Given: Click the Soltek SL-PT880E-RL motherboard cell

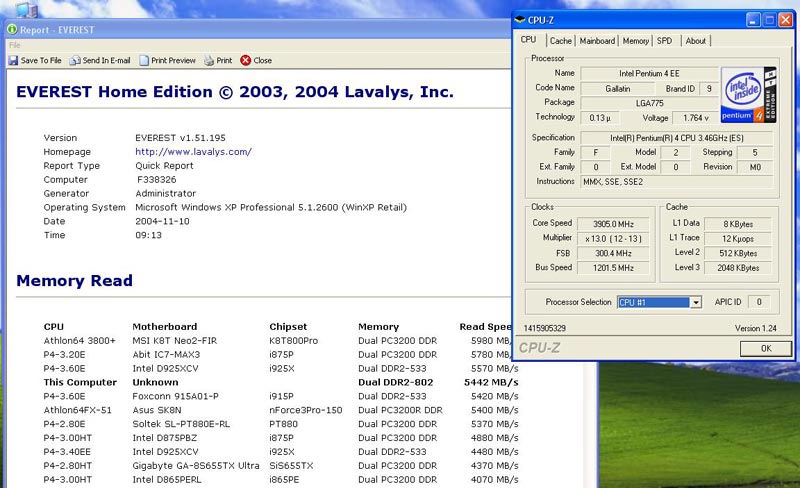Looking at the screenshot, I should [181, 424].
